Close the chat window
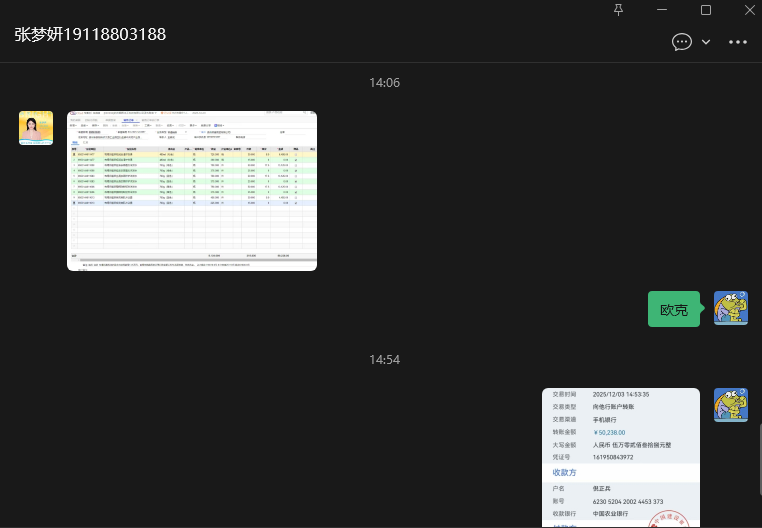The height and width of the screenshot is (528, 762). click(749, 10)
